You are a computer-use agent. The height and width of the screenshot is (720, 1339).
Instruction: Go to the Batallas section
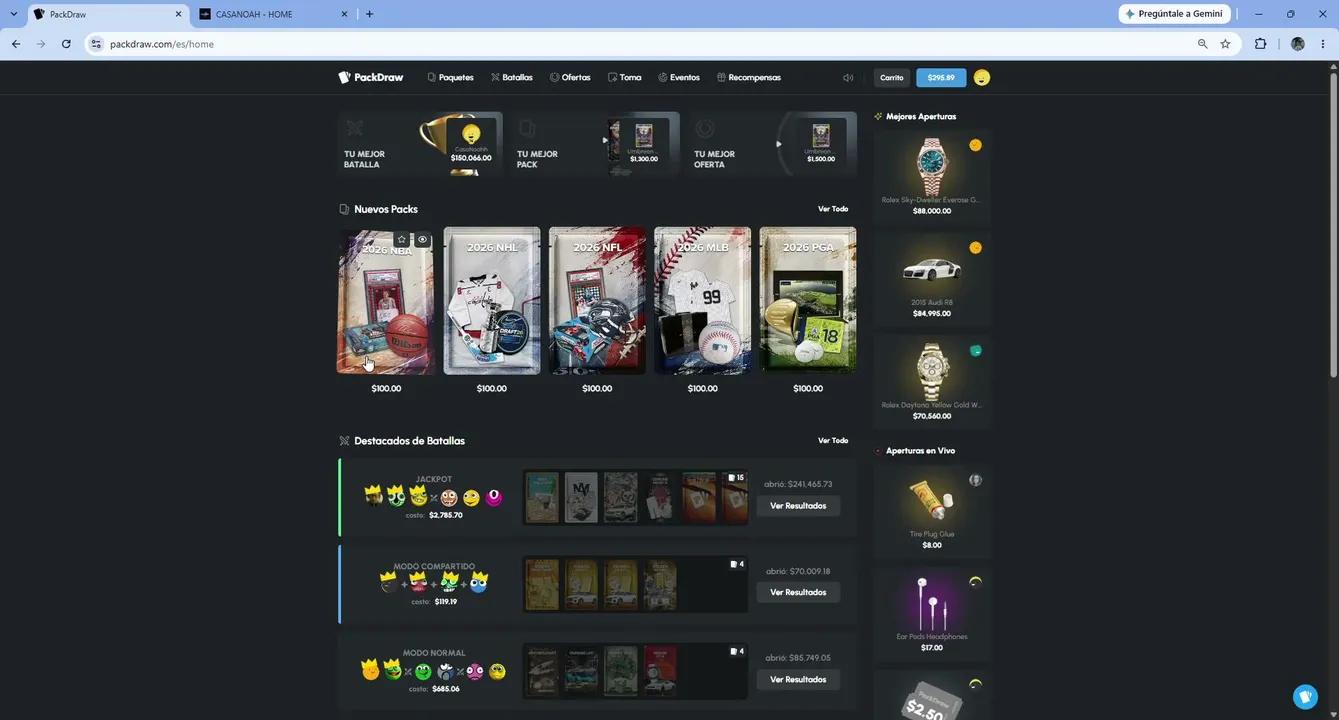click(511, 77)
